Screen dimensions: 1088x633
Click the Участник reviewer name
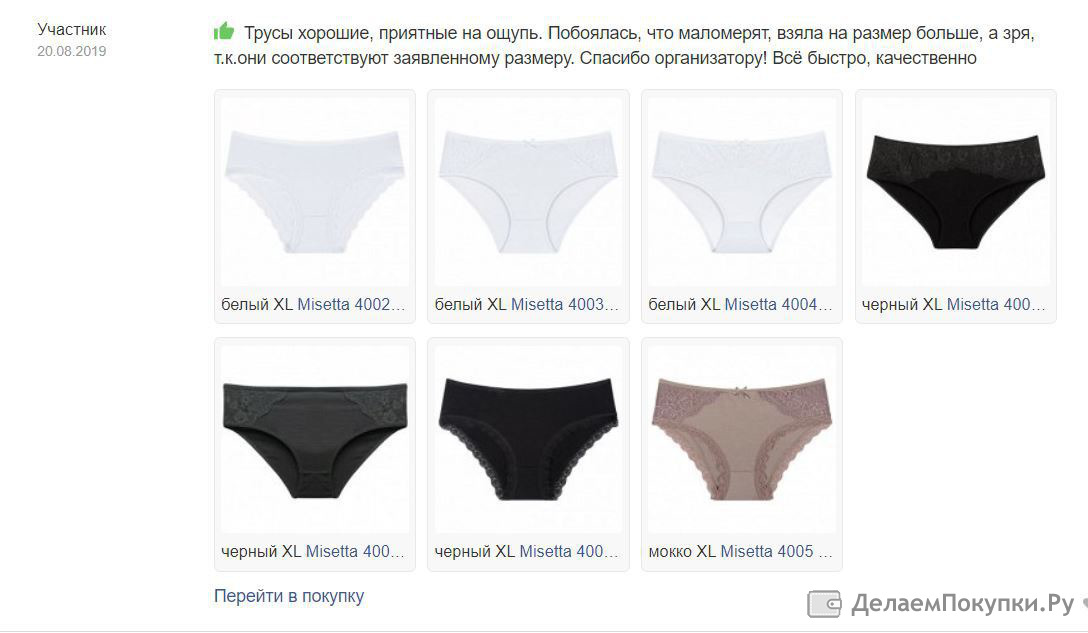[x=71, y=29]
